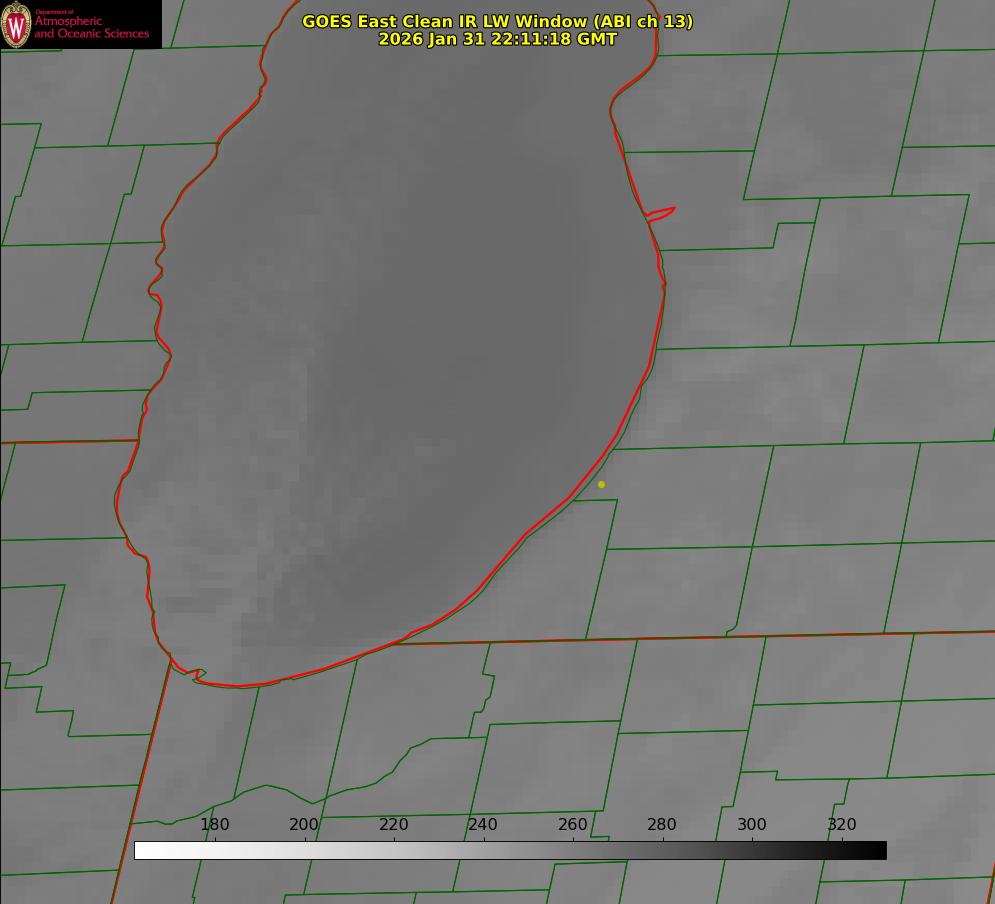
Task: Click the small red inlet outline on the east shore
Action: [661, 213]
